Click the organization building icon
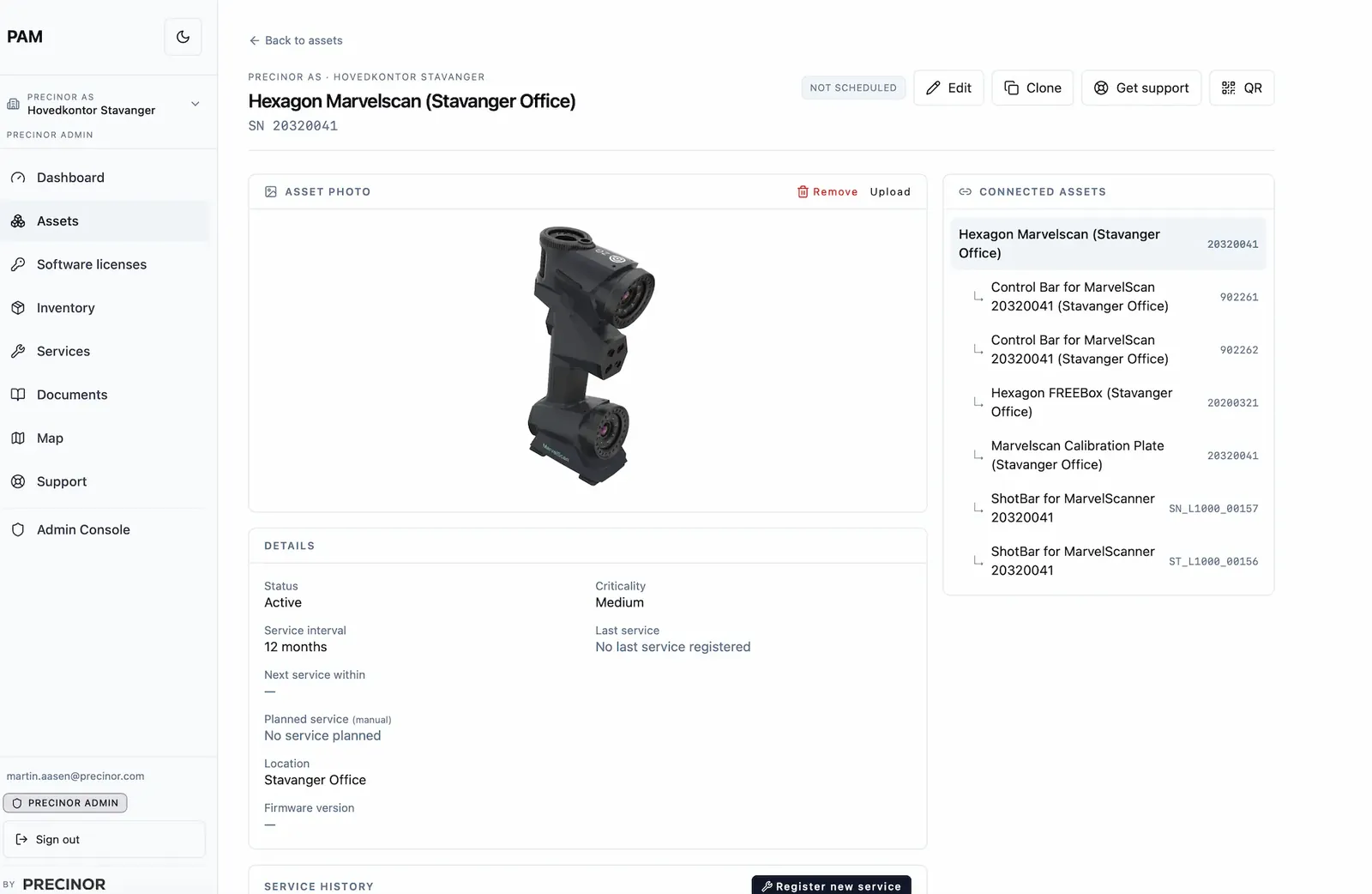The image size is (1372, 894). coord(13,104)
